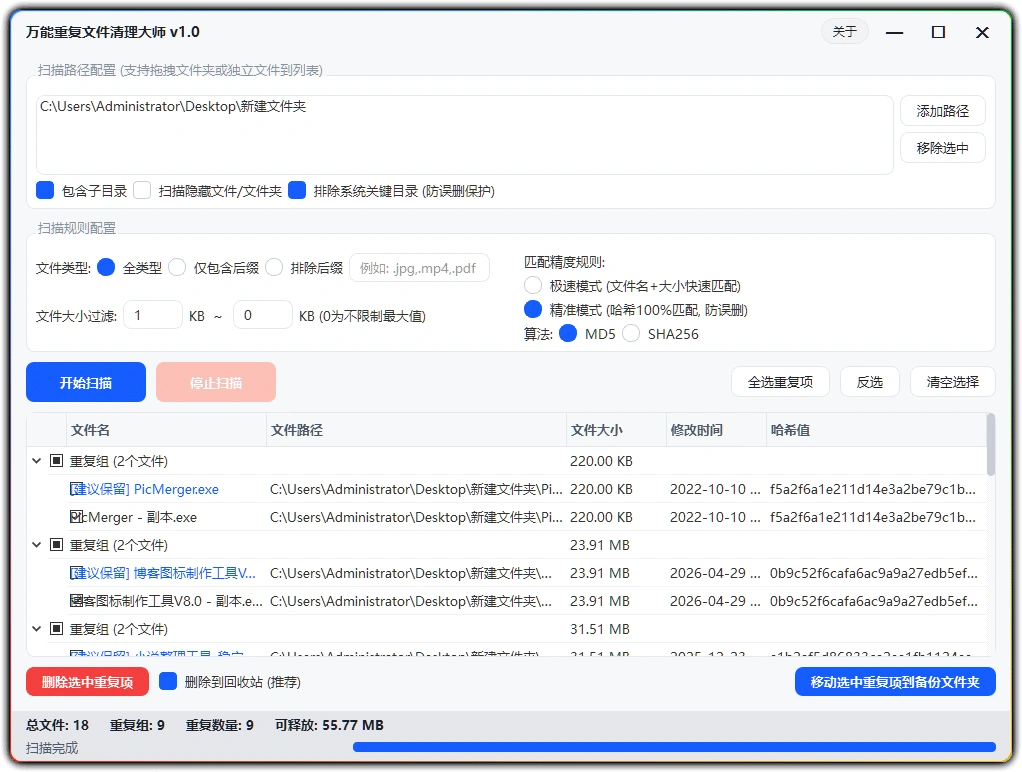Image resolution: width=1022 pixels, height=772 pixels.
Task: Click 总文件: 18 status text
Action: click(x=57, y=725)
